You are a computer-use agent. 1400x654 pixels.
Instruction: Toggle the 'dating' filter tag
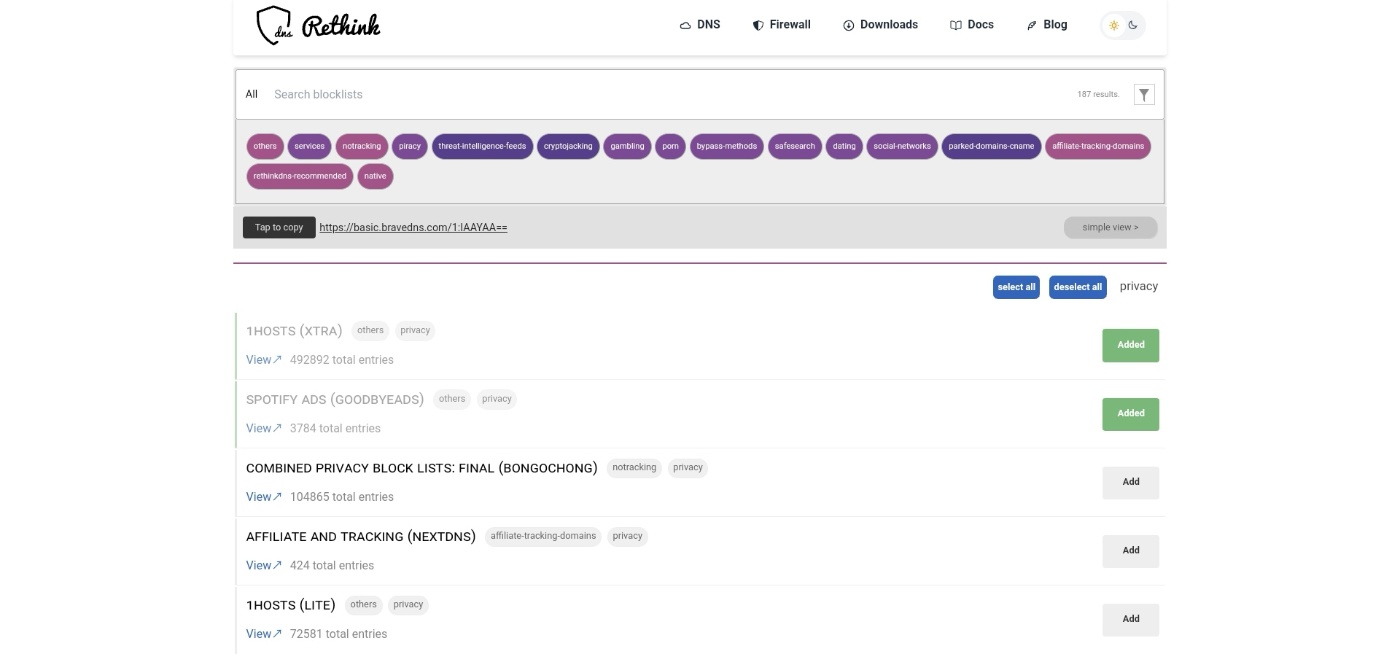[844, 146]
